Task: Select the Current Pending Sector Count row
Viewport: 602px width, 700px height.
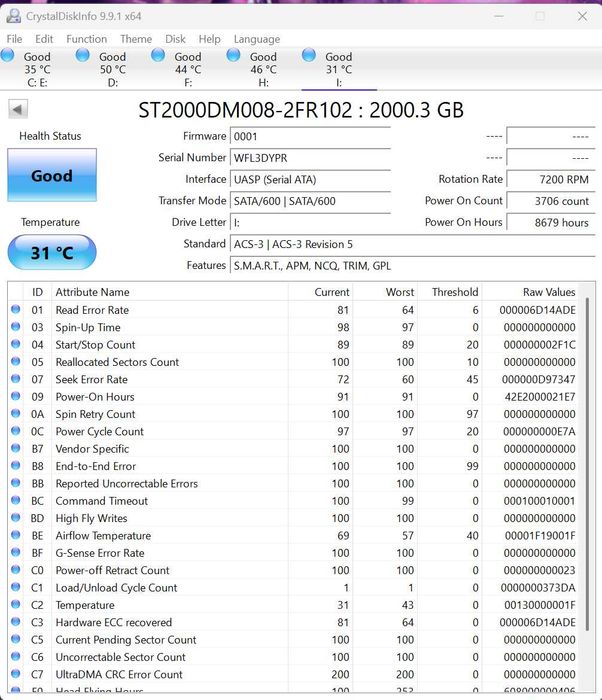Action: pyautogui.click(x=294, y=640)
